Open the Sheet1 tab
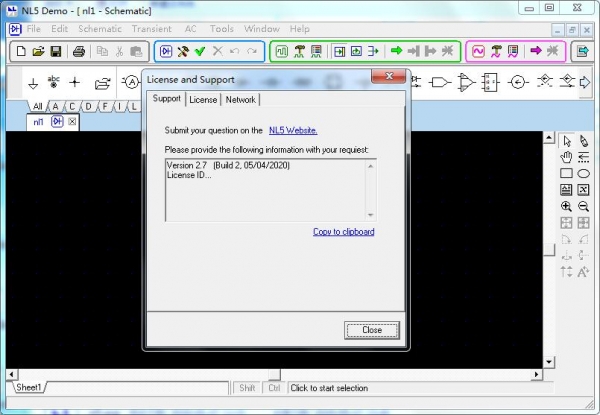Screen dimensions: 600x415 28,387
